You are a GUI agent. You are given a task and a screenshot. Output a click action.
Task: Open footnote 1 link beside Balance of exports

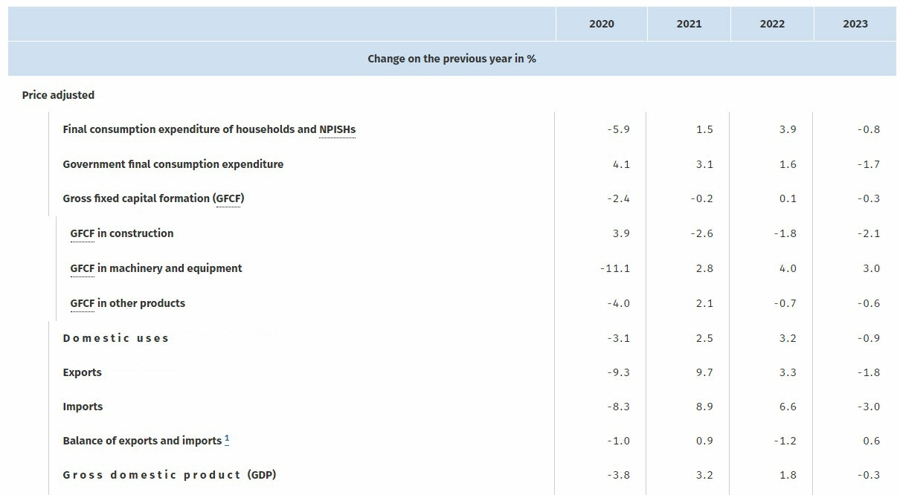point(227,439)
